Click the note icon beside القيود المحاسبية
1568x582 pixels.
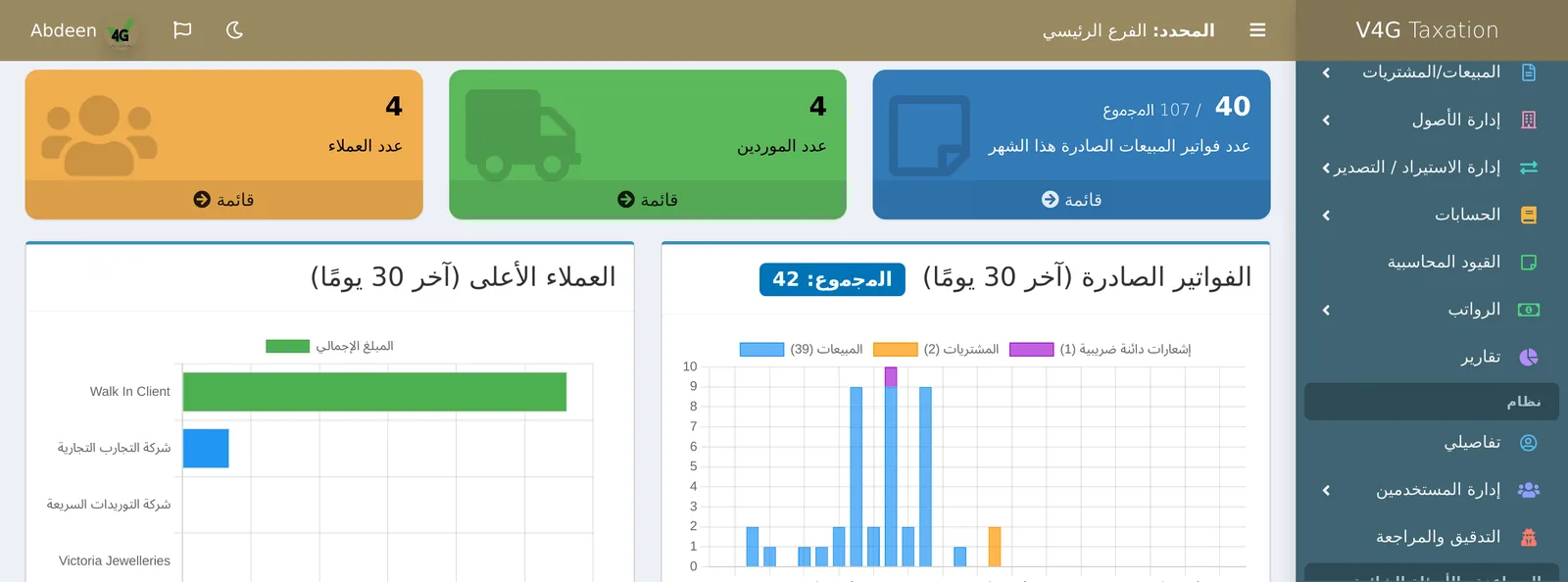tap(1529, 263)
